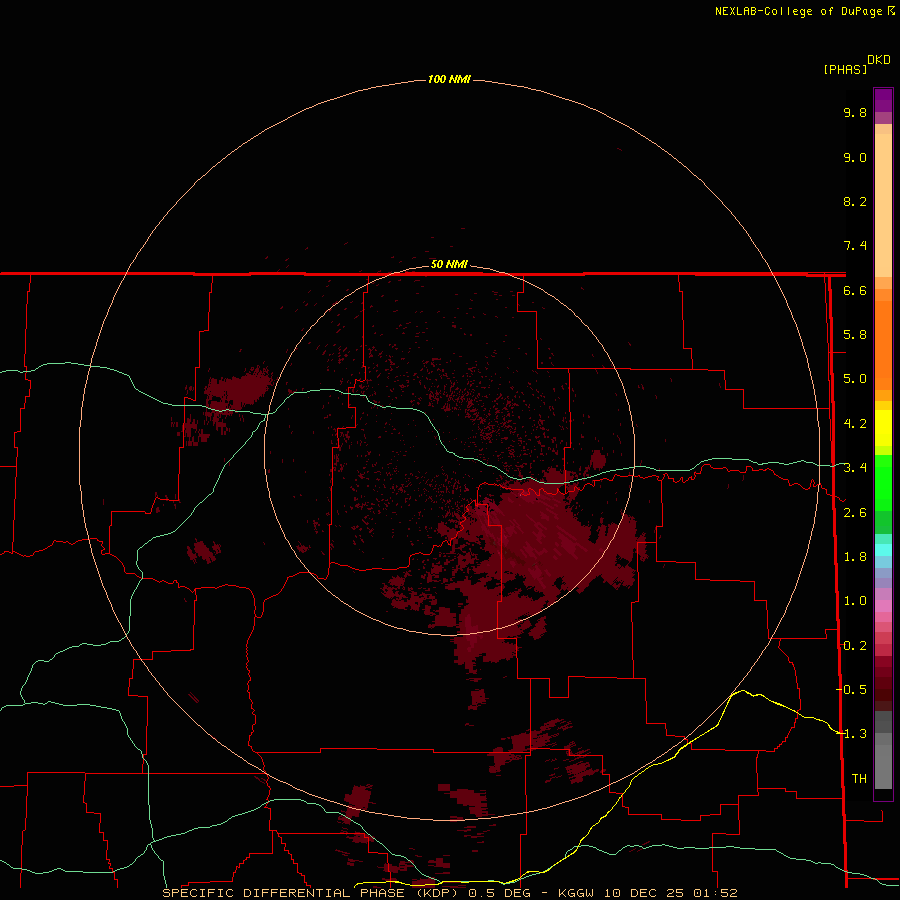
Task: Click the 9.8 value on the scale
Action: 855,112
